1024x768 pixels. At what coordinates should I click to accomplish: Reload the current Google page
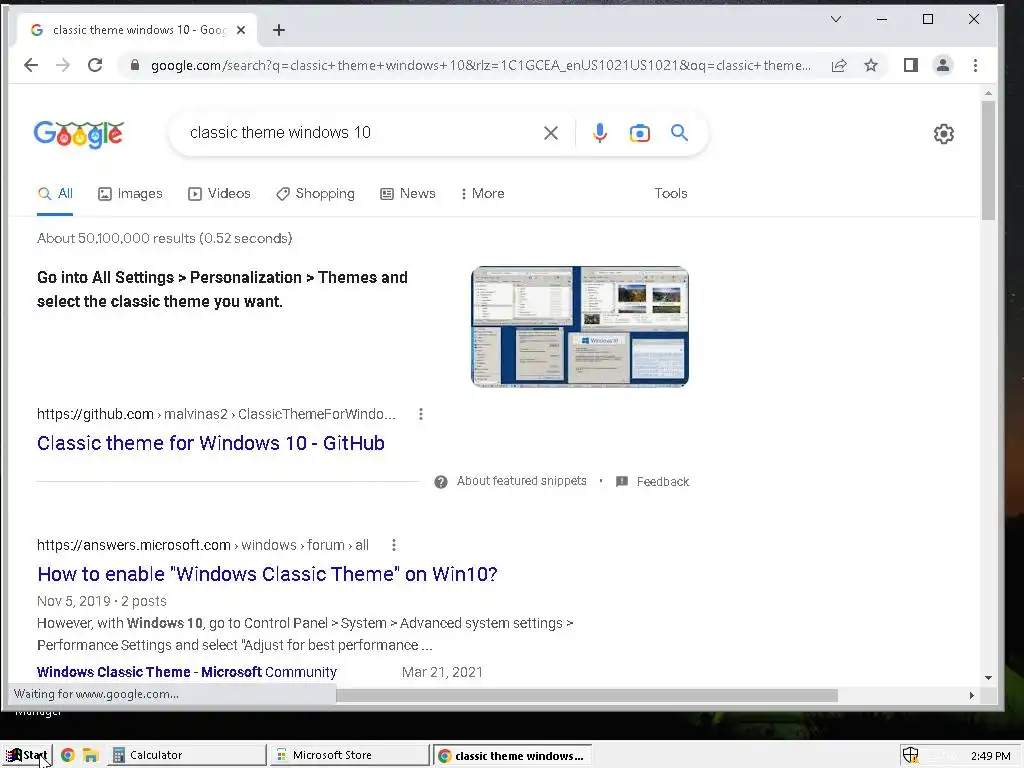[95, 65]
